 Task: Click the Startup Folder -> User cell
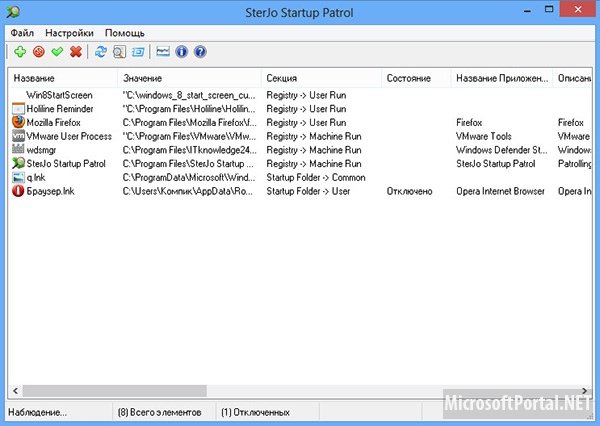pos(308,191)
